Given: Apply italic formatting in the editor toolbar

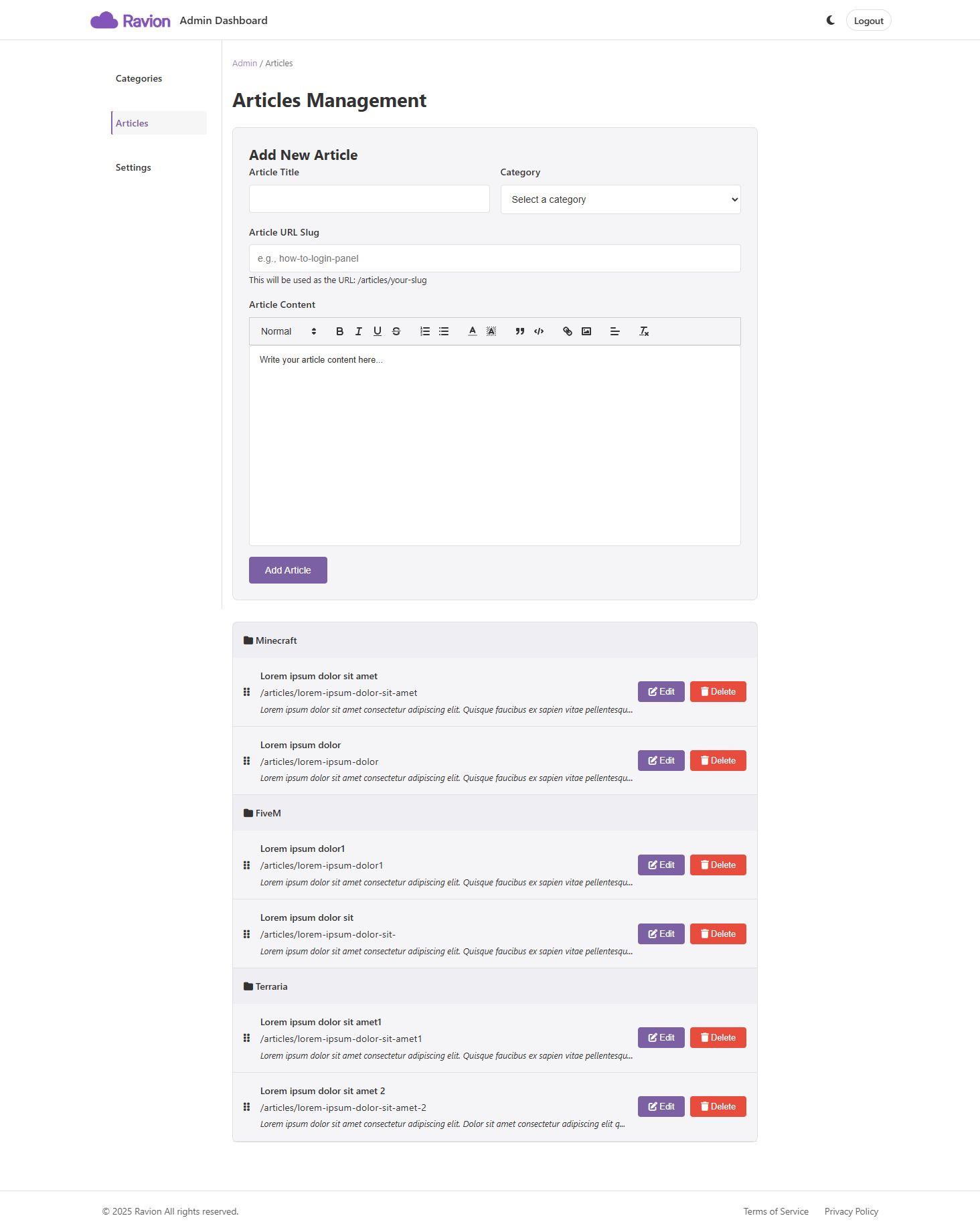Looking at the screenshot, I should (x=358, y=331).
